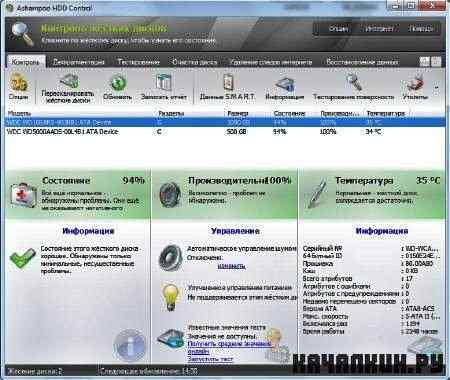Viewport: 450px width, 380px height.
Task: Switch to Очистка диска tab
Action: click(x=195, y=62)
